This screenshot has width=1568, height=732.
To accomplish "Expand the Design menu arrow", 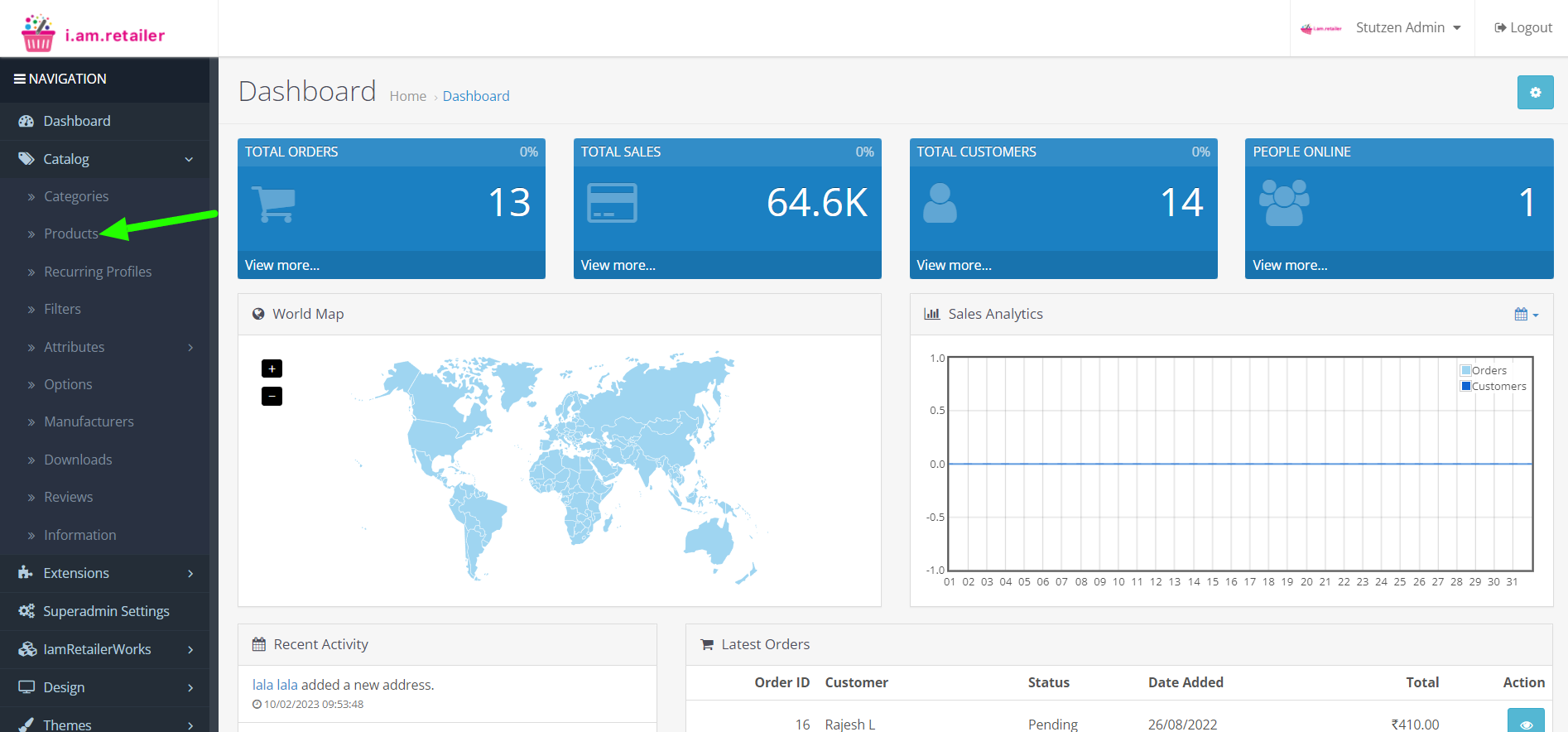I will click(x=190, y=687).
